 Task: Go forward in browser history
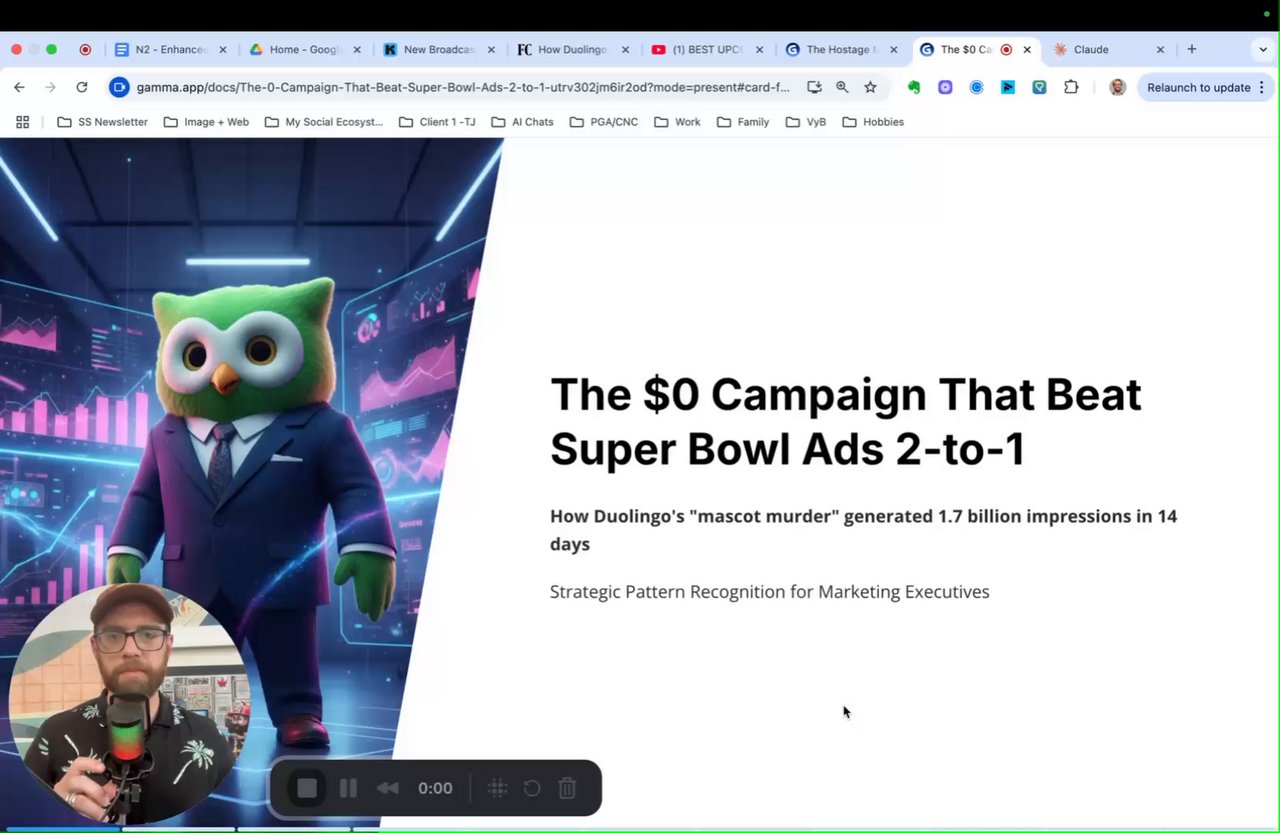pyautogui.click(x=50, y=87)
